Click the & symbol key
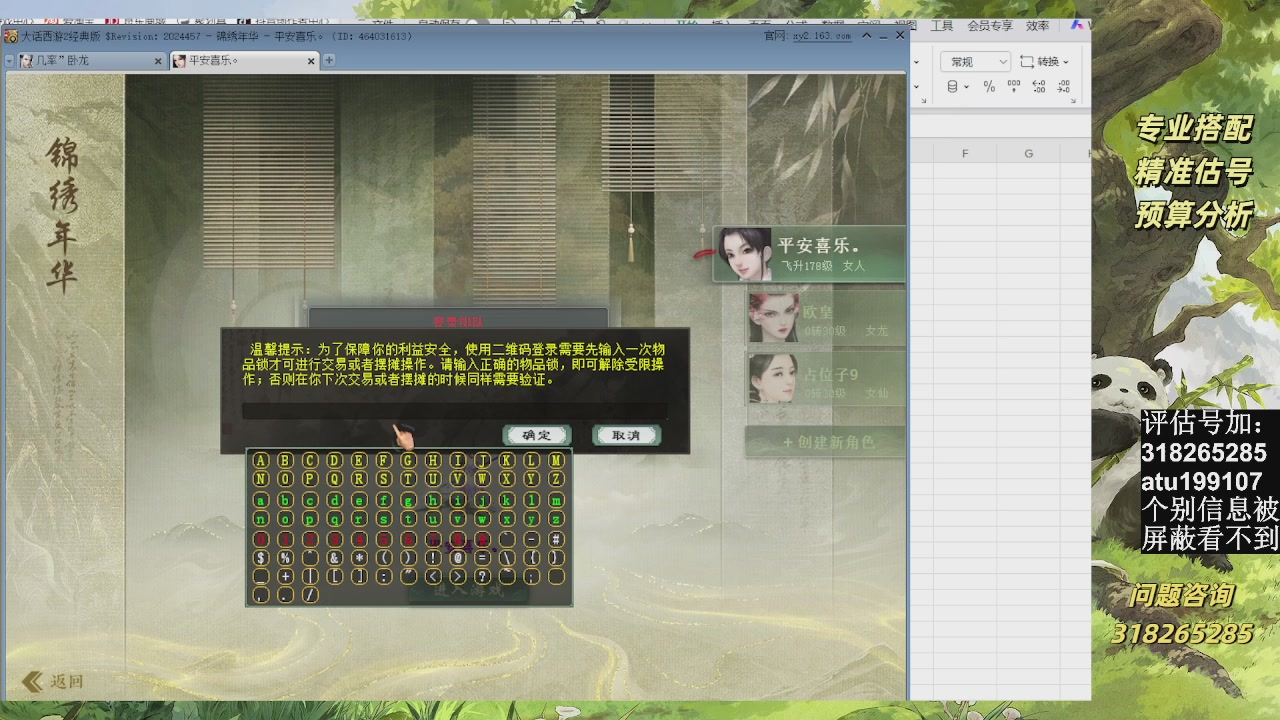The height and width of the screenshot is (720, 1280). click(x=335, y=558)
